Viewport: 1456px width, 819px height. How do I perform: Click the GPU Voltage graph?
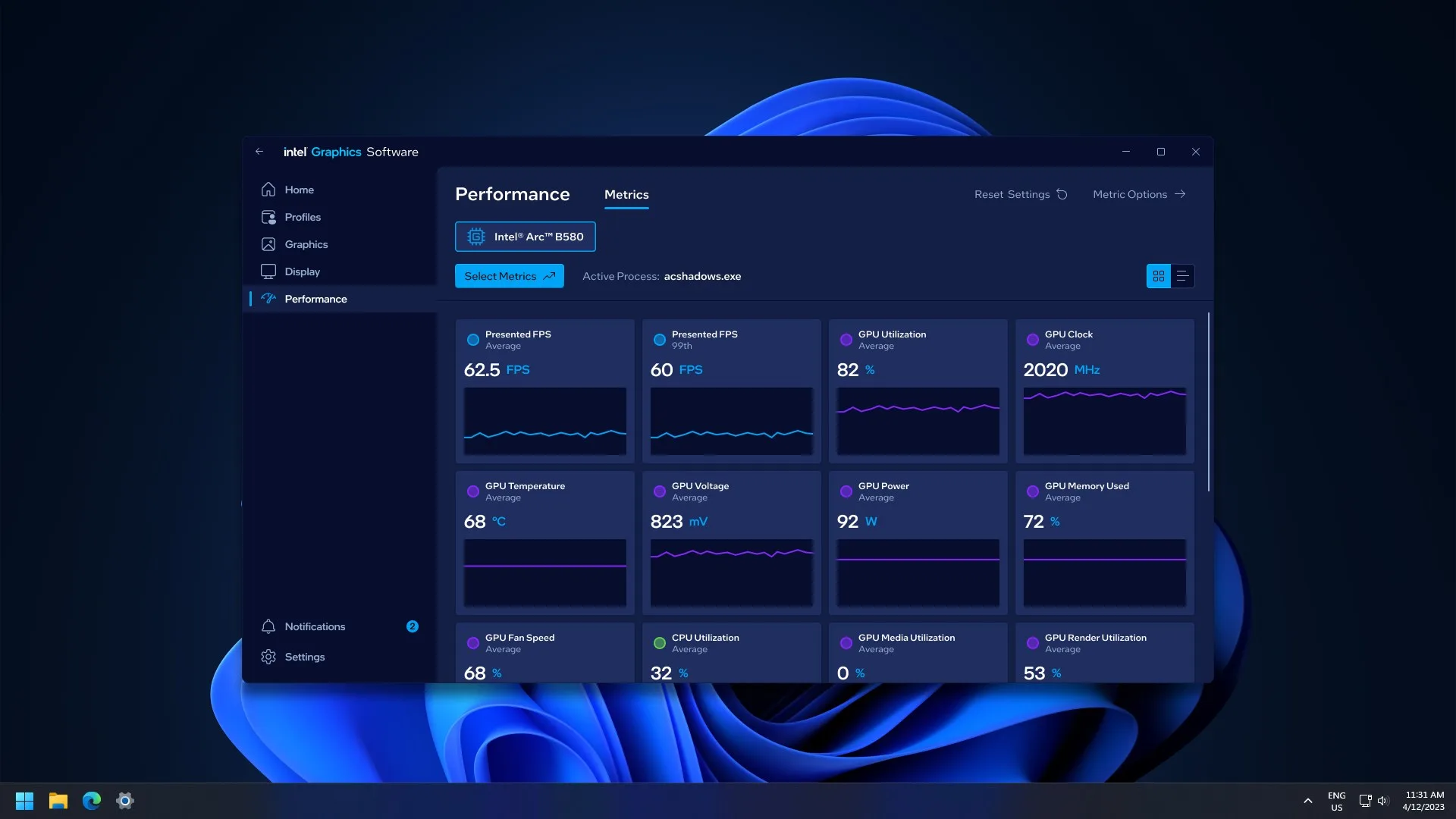[x=732, y=573]
